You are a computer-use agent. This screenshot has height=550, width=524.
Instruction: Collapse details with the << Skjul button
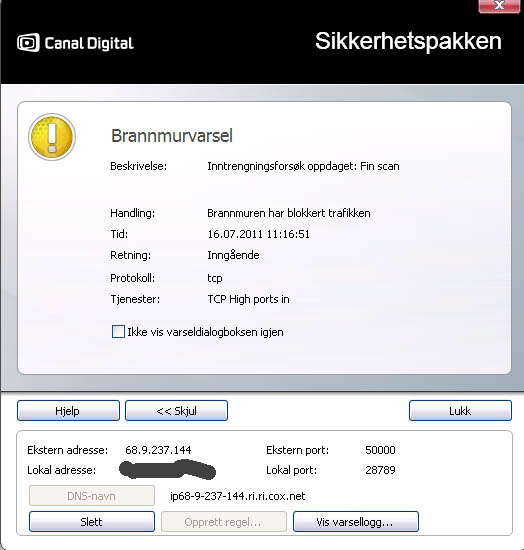[x=176, y=410]
